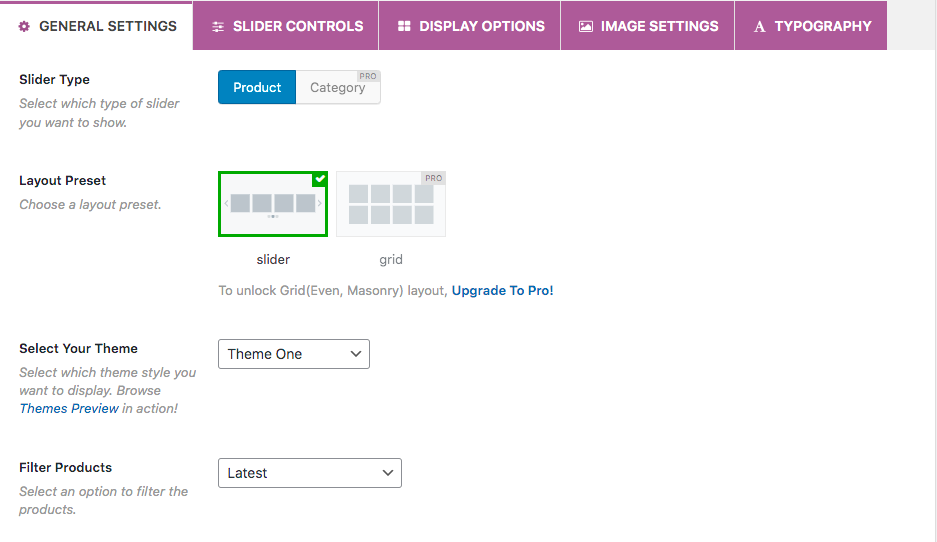Click the grid icon beside Display Options
The height and width of the screenshot is (542, 937).
coord(405,26)
